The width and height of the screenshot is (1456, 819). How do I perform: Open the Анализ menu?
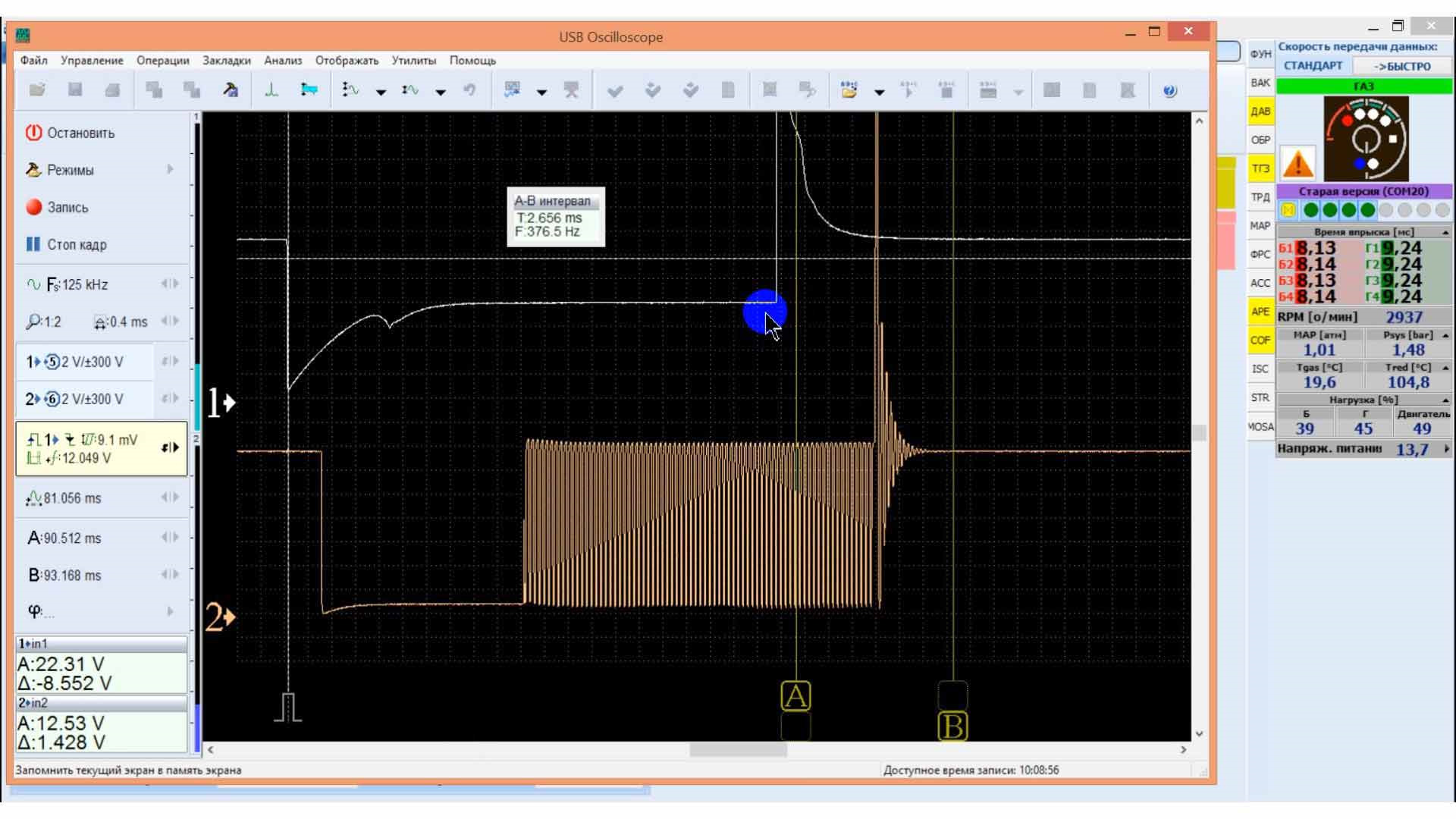282,61
